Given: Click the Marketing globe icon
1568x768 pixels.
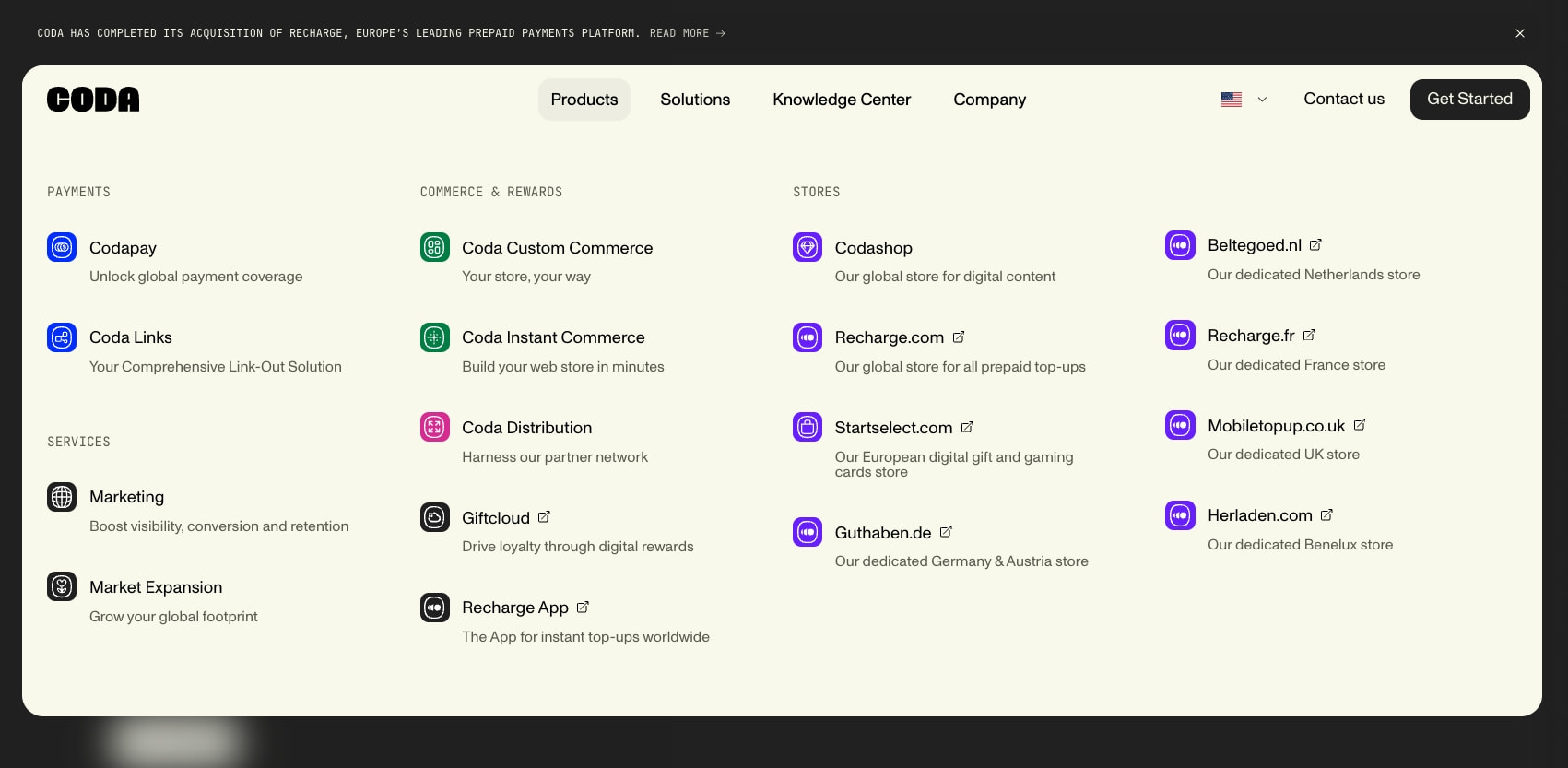Looking at the screenshot, I should coord(62,497).
